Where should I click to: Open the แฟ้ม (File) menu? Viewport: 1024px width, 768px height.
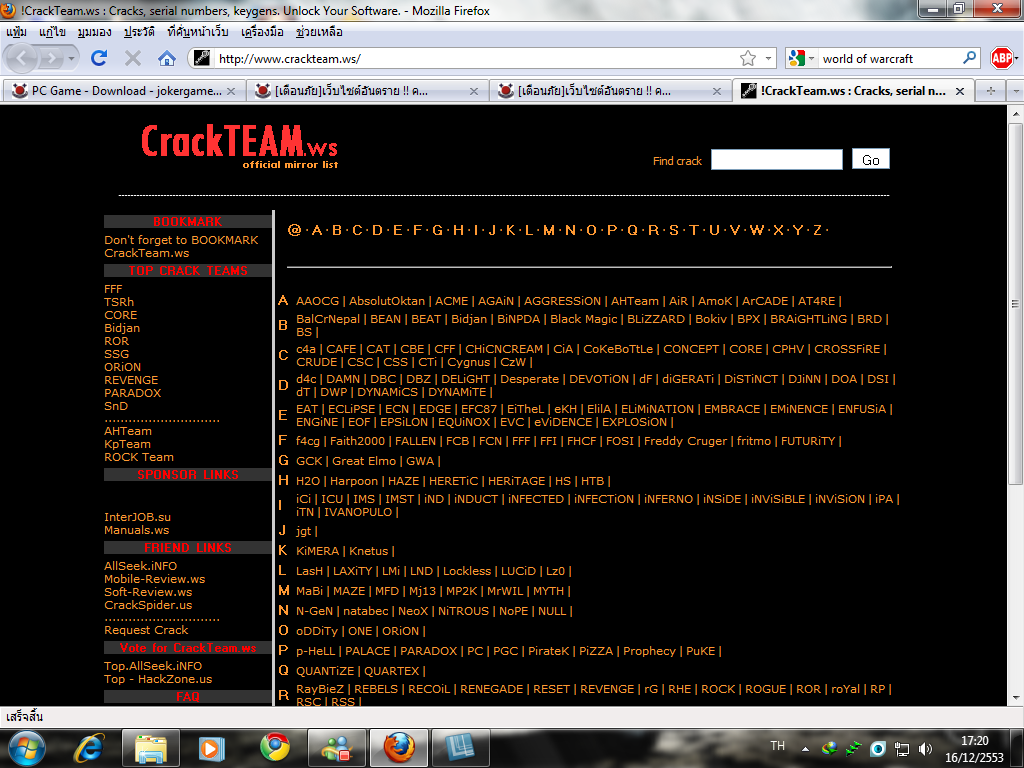pyautogui.click(x=16, y=32)
